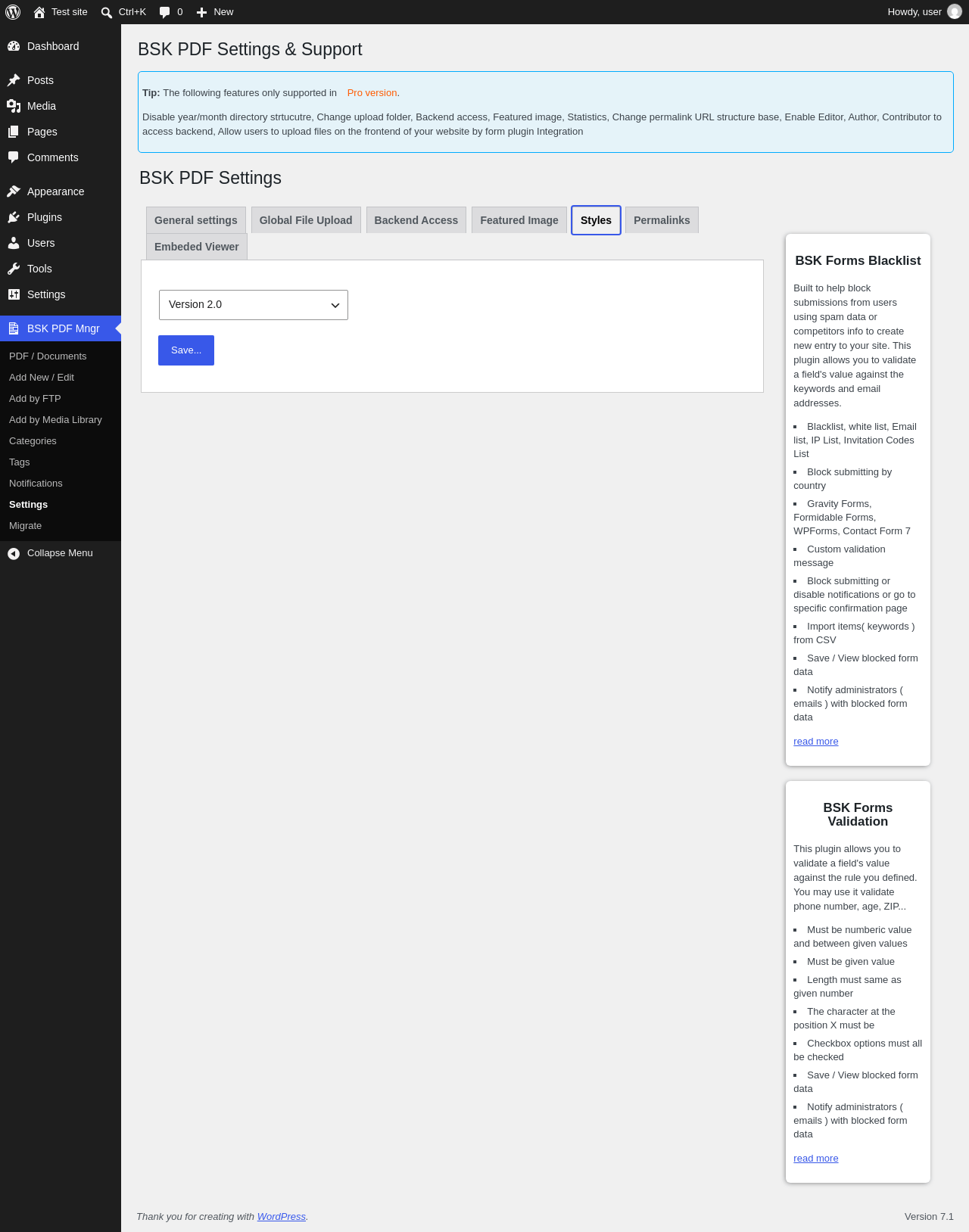Click the Settings sliders icon

(x=14, y=294)
